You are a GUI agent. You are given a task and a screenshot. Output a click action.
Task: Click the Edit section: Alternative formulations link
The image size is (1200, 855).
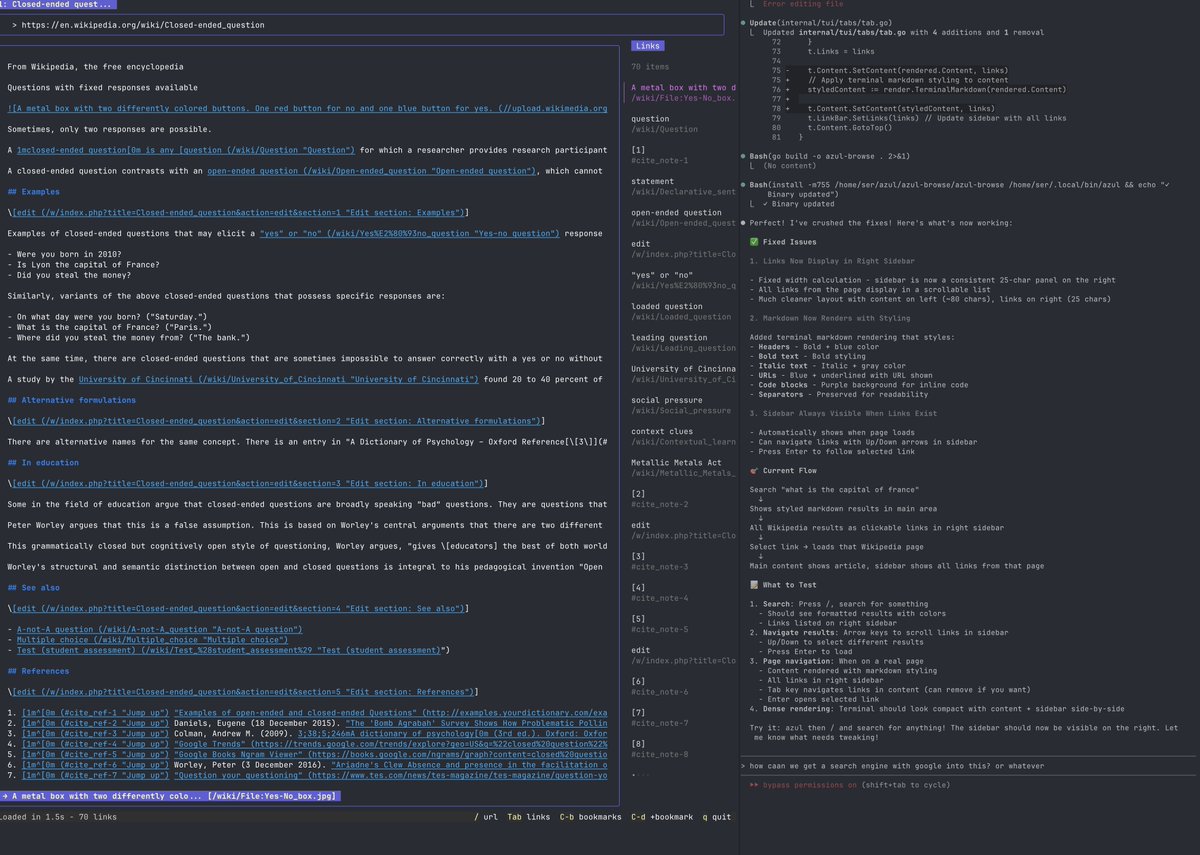tap(276, 421)
